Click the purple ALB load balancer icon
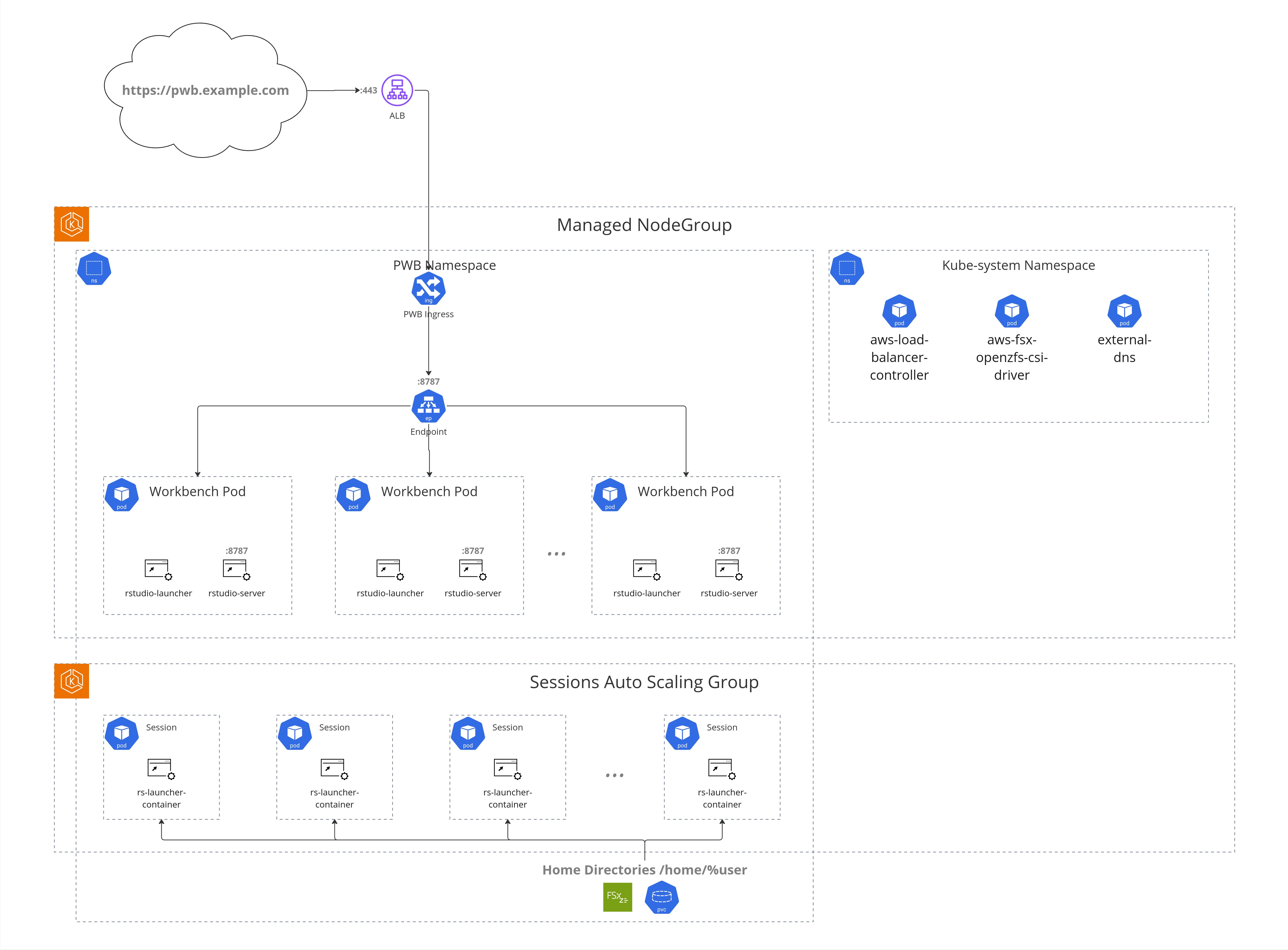The height and width of the screenshot is (950, 1288). point(397,90)
